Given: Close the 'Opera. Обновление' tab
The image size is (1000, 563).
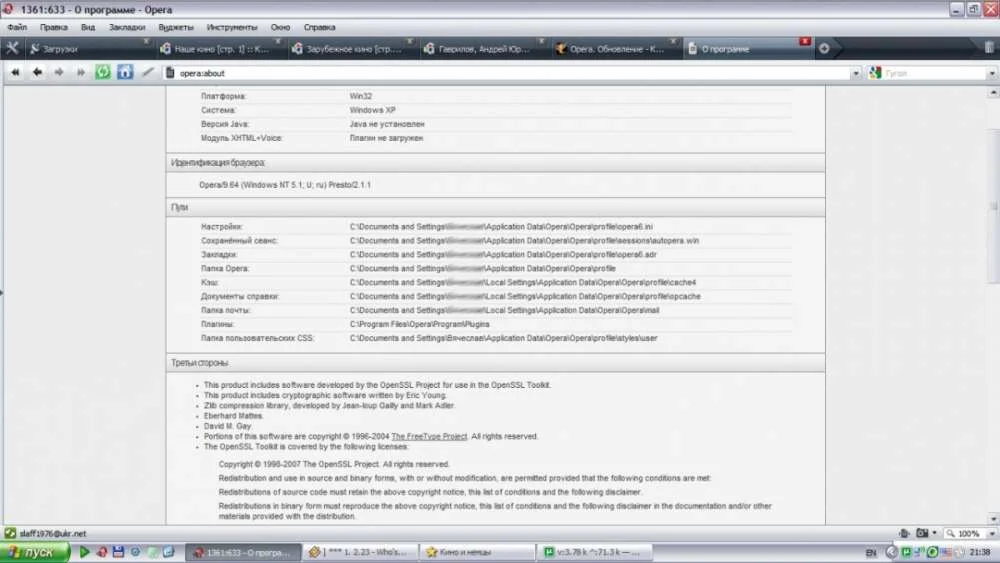Looking at the screenshot, I should pos(673,41).
